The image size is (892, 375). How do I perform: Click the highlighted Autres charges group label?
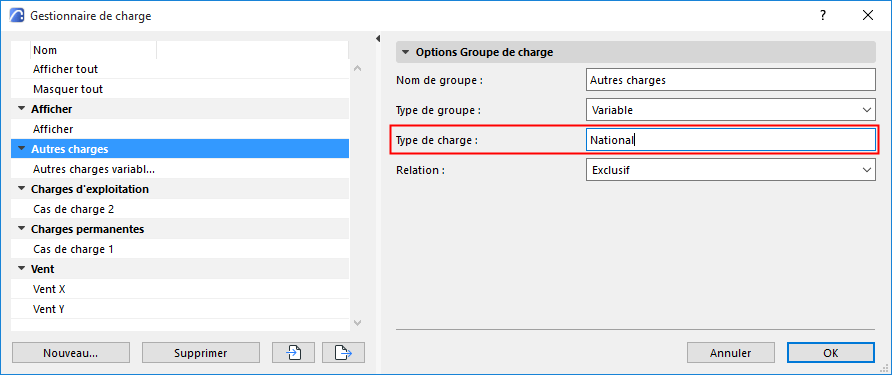[69, 149]
